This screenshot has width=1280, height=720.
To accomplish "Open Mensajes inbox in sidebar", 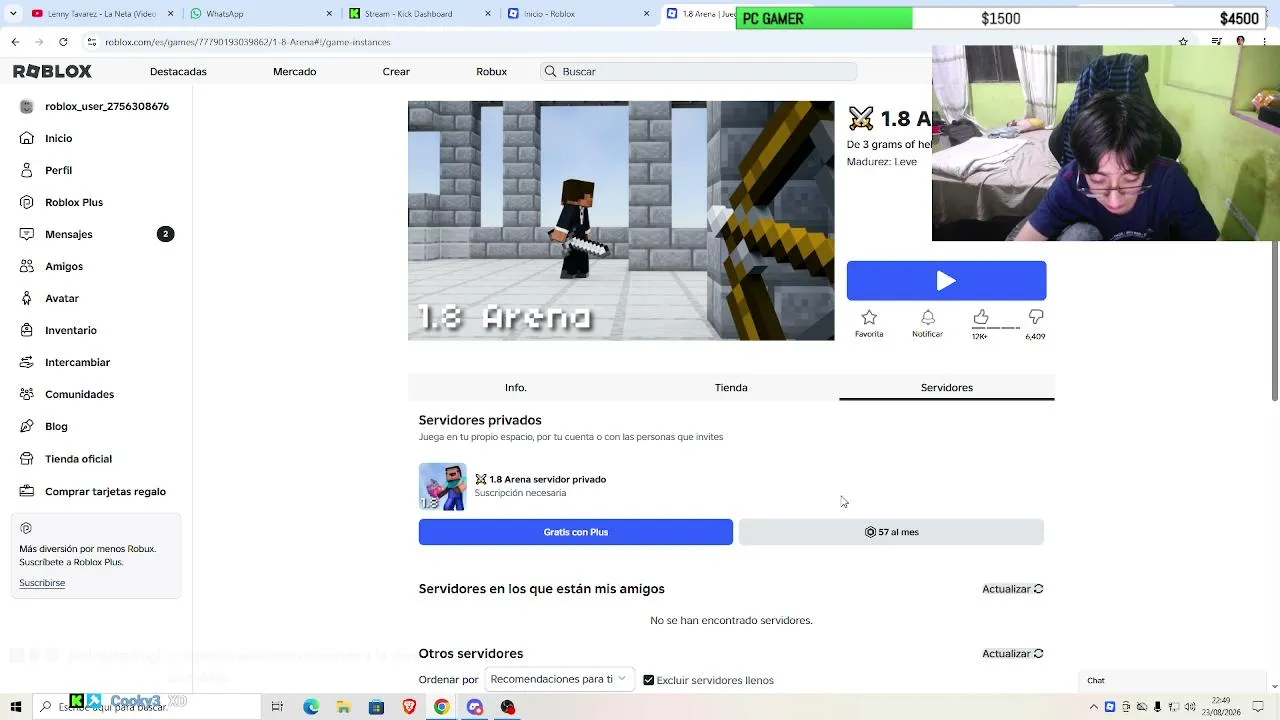I will pyautogui.click(x=68, y=234).
